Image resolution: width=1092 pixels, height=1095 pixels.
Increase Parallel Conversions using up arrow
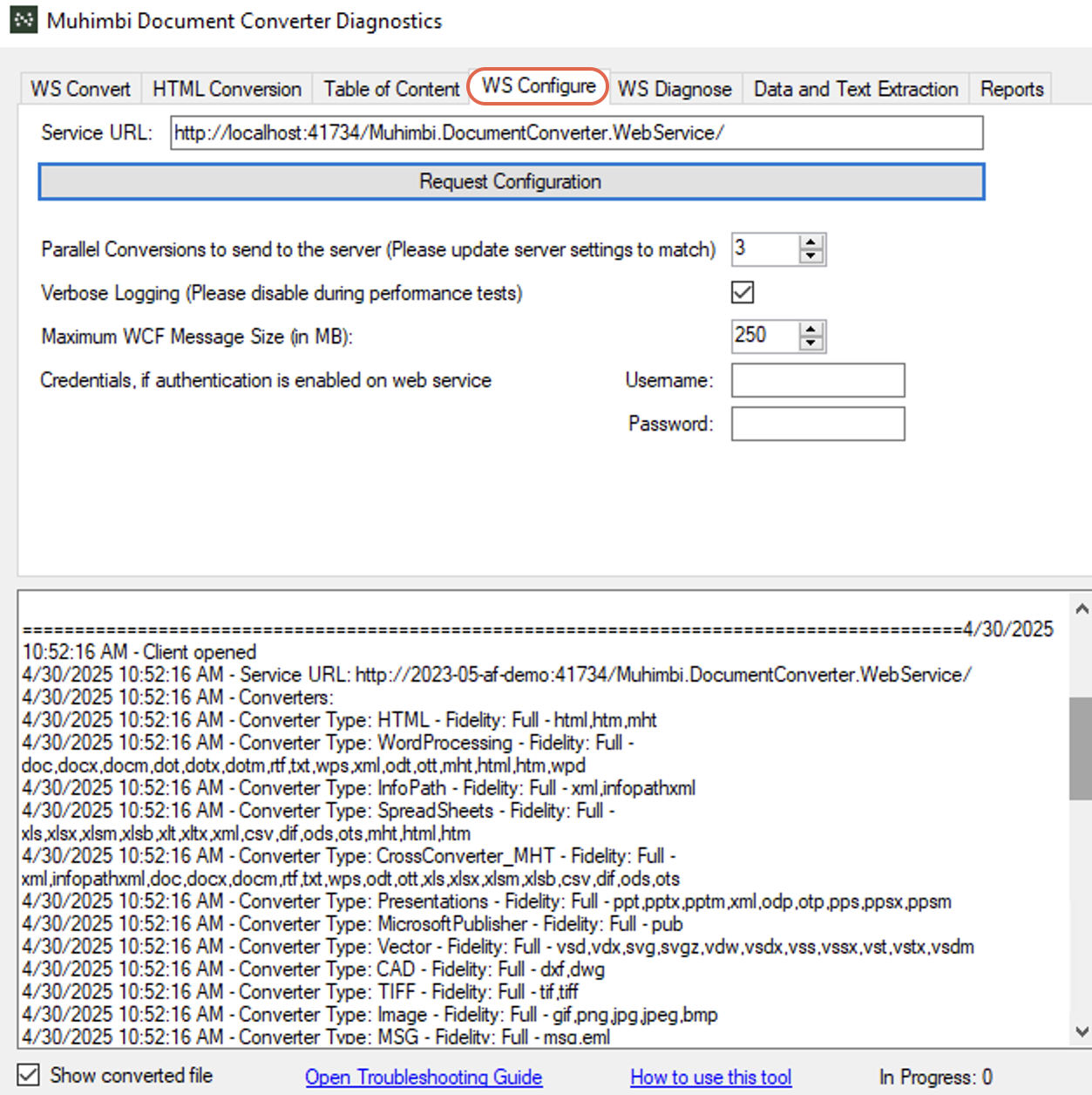pos(811,241)
